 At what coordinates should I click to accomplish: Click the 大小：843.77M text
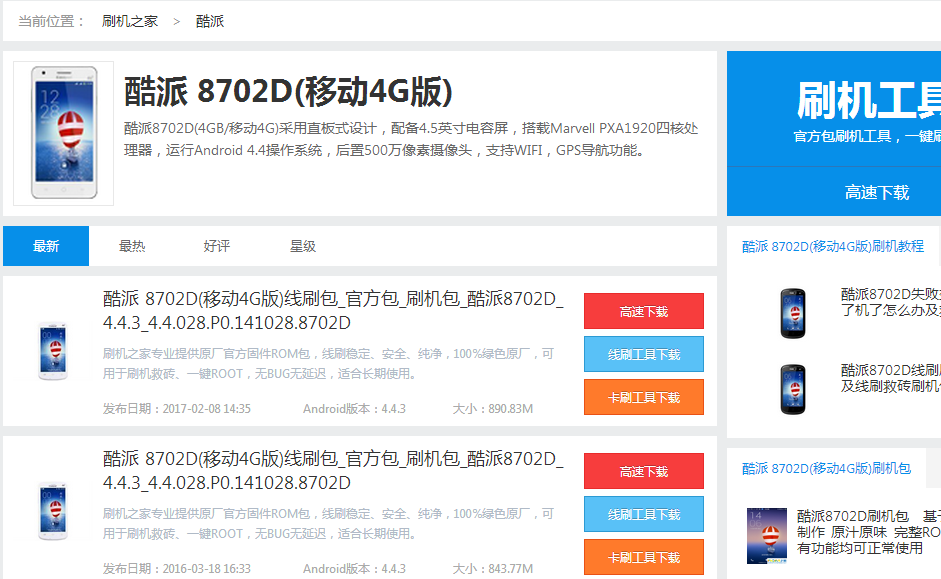click(492, 568)
